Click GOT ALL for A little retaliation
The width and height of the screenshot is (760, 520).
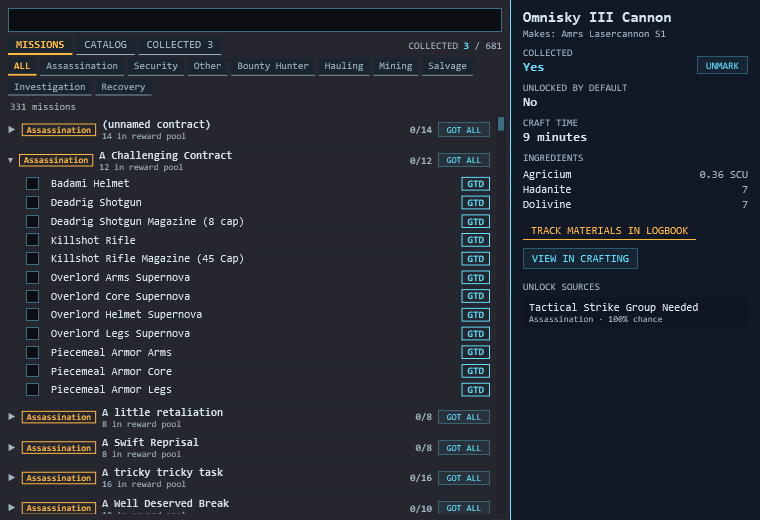pyautogui.click(x=464, y=417)
